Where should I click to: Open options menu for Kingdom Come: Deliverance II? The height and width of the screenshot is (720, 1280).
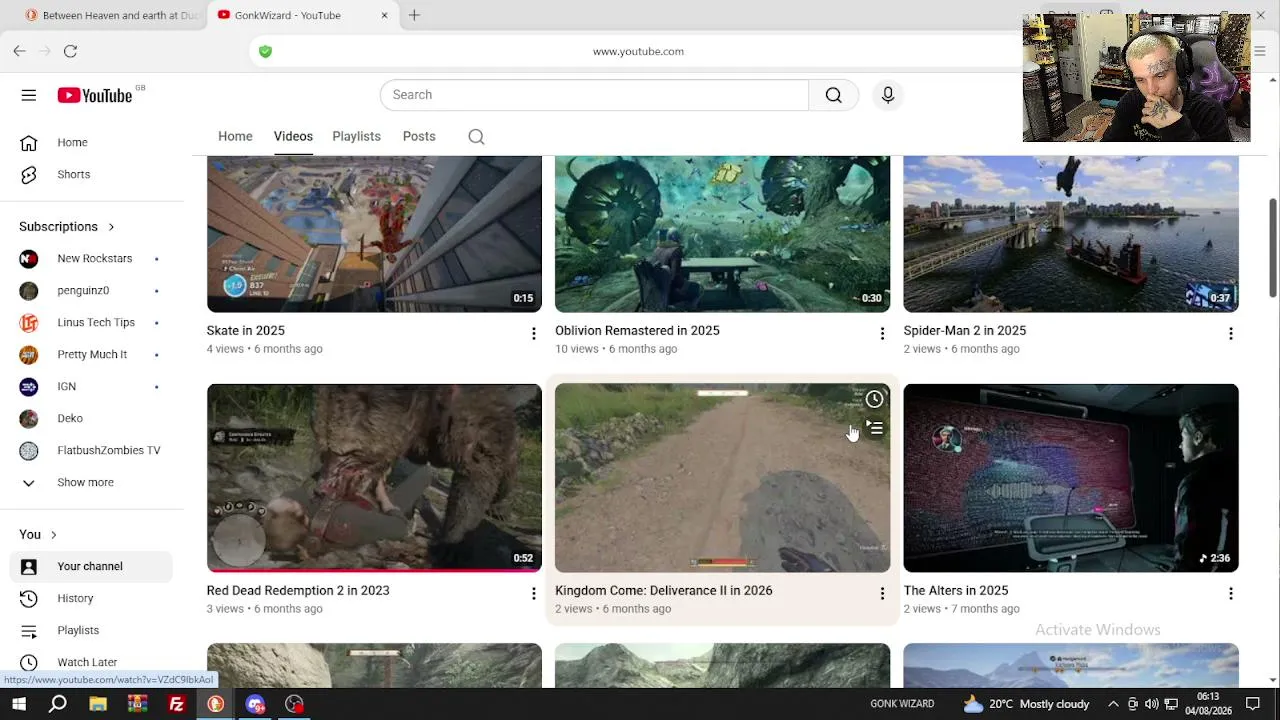click(x=882, y=594)
